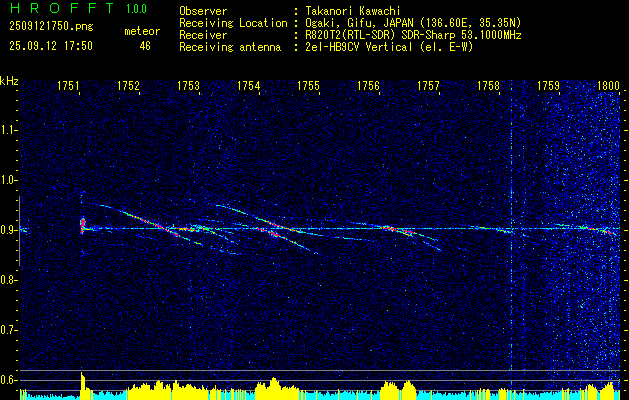Click the receiver R820T2(RTL-SDR) text
The height and width of the screenshot is (400, 629).
(412, 35)
